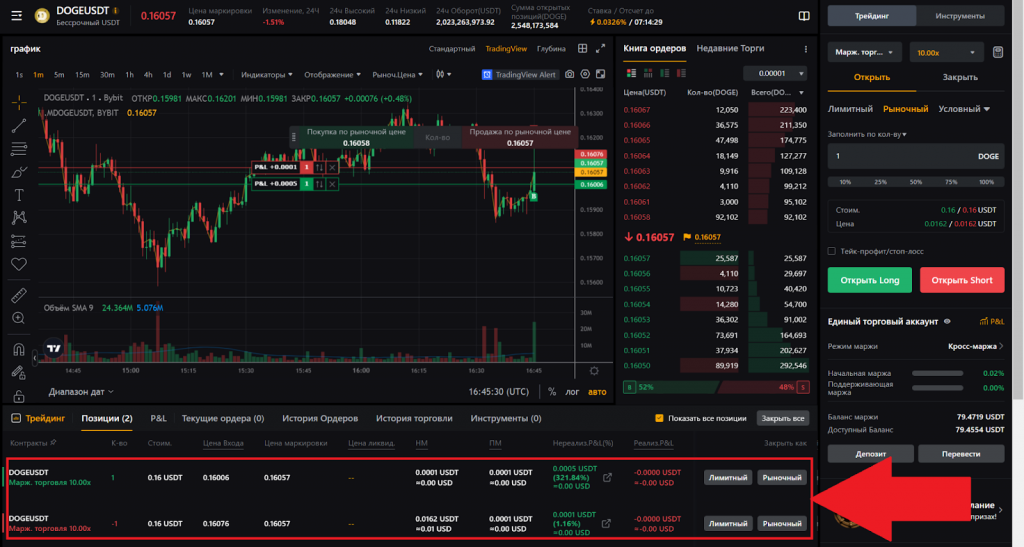Select the text annotation tool
Viewport: 1024px width, 547px height.
(19, 195)
